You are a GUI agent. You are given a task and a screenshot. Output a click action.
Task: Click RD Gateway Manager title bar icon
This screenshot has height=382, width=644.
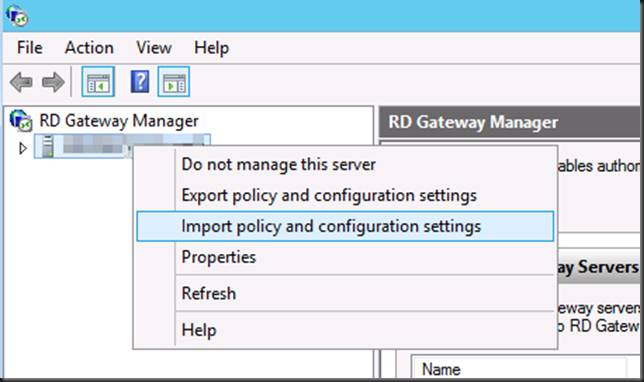coord(17,15)
